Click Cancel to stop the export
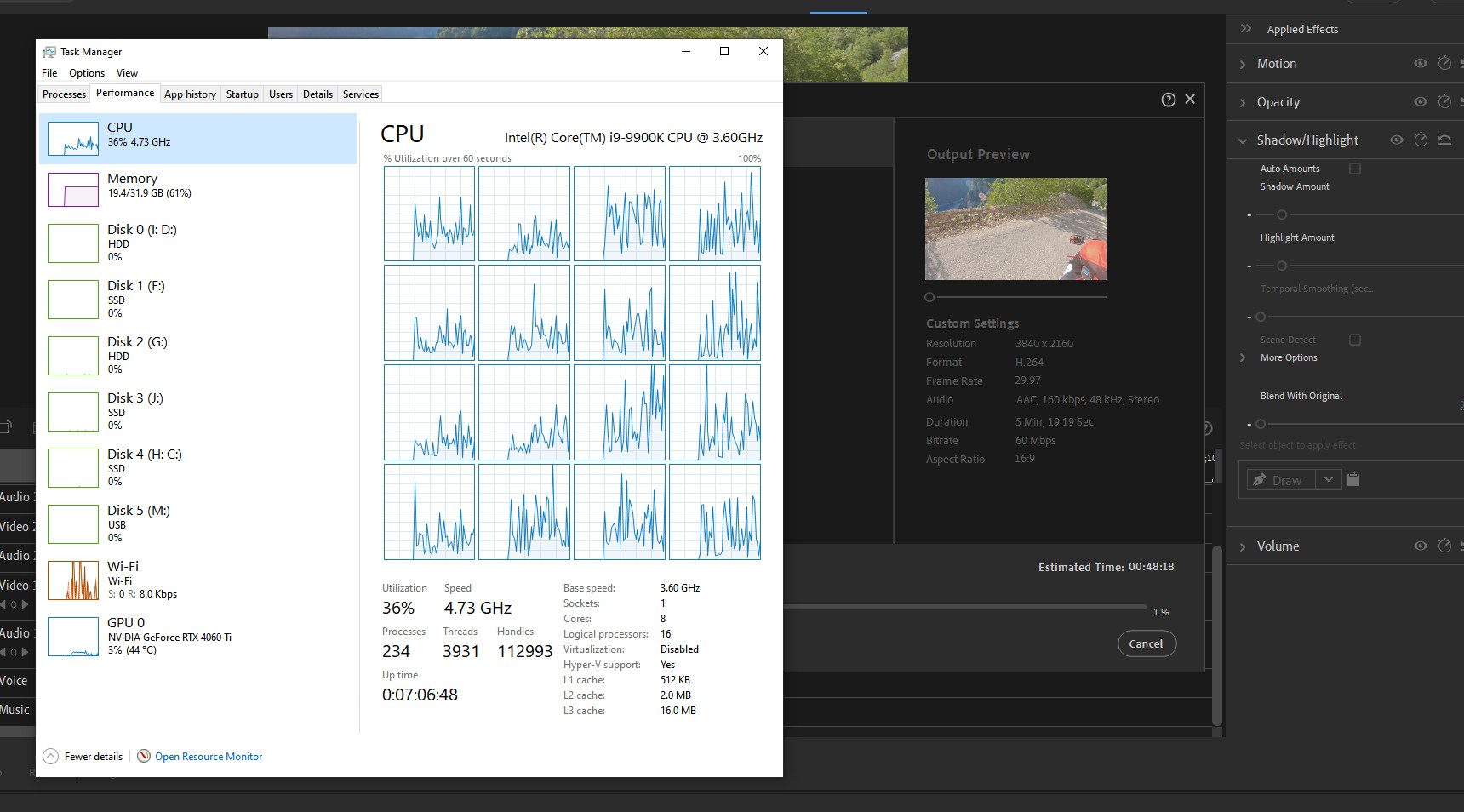This screenshot has width=1464, height=812. [1147, 643]
